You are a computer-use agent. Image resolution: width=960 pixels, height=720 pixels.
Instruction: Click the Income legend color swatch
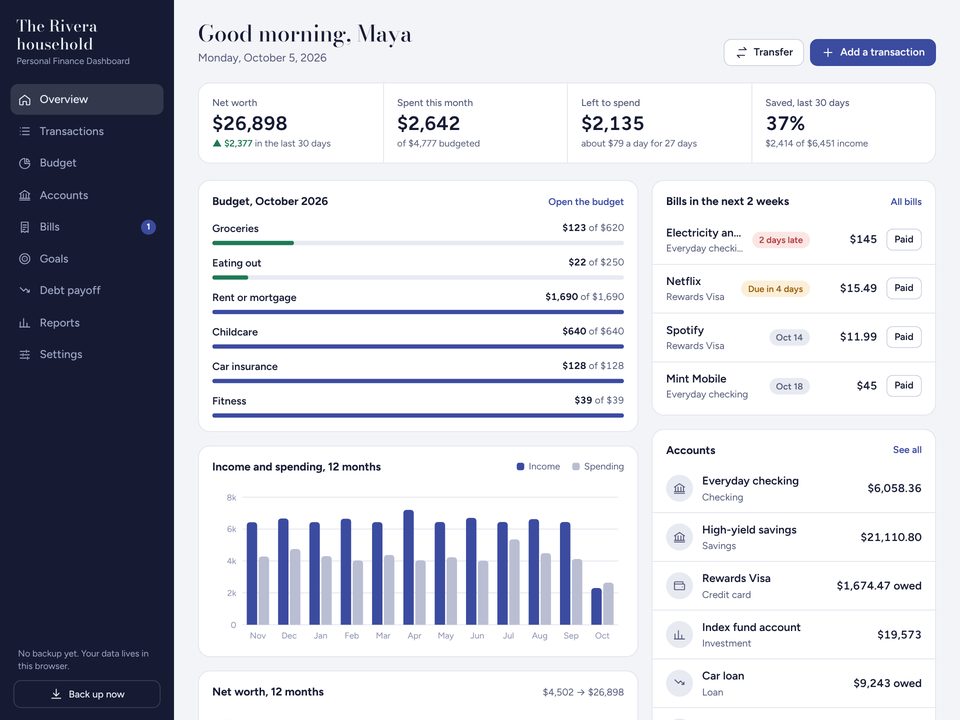point(520,467)
